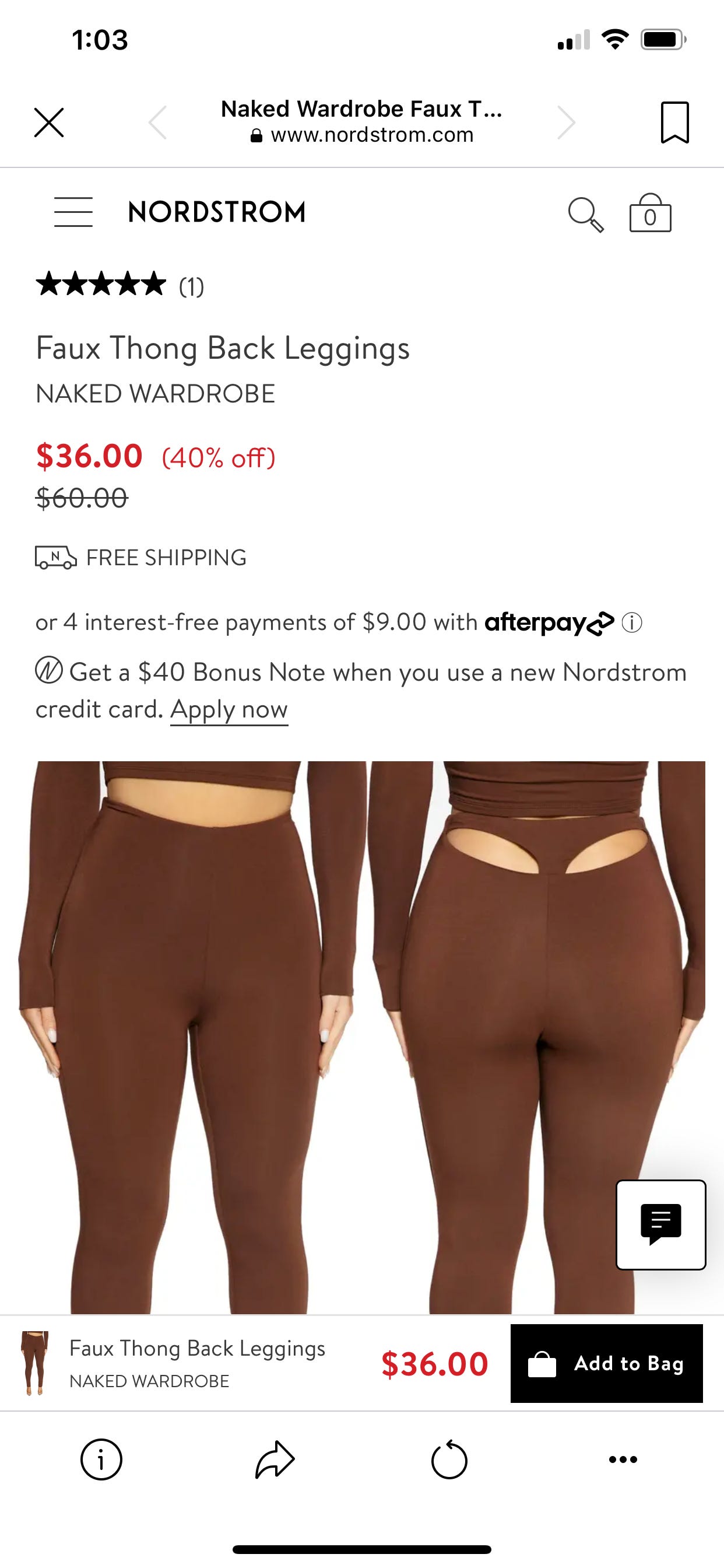Tap the search magnifier icon

tap(586, 214)
